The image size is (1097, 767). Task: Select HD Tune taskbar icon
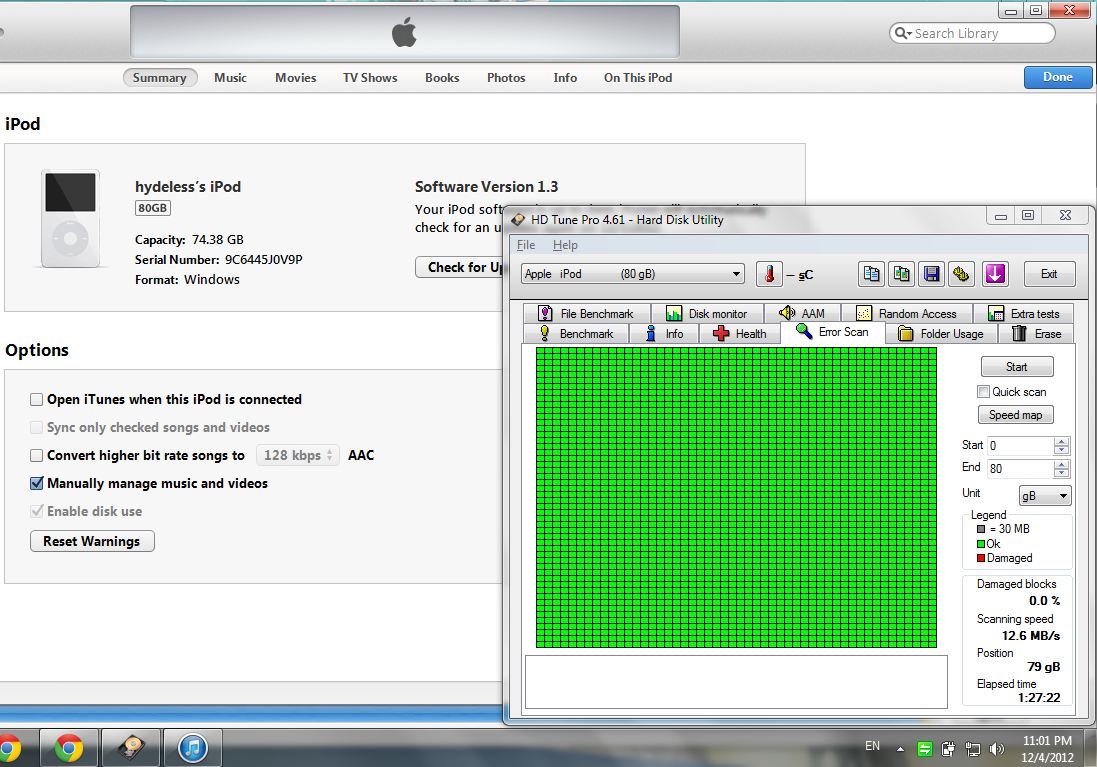131,748
